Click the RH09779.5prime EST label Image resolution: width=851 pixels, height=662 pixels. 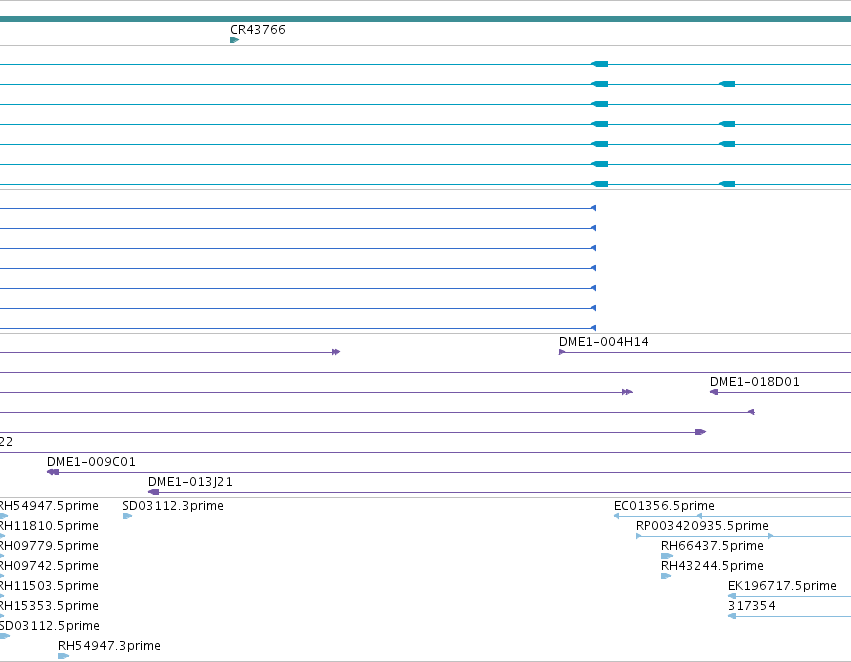(x=49, y=546)
